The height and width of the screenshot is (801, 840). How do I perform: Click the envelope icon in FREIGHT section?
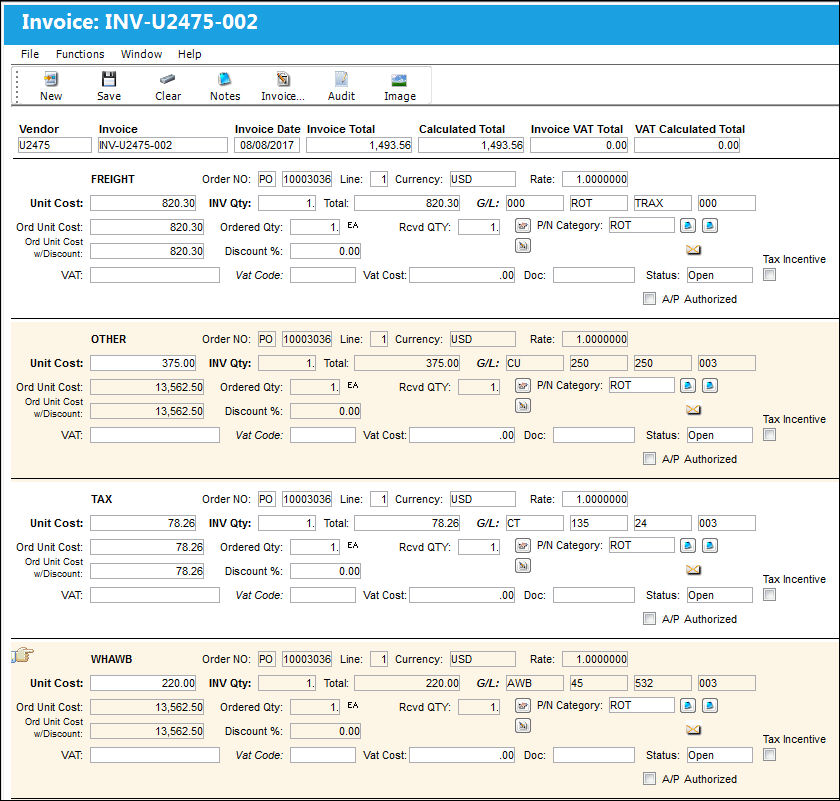(x=693, y=250)
